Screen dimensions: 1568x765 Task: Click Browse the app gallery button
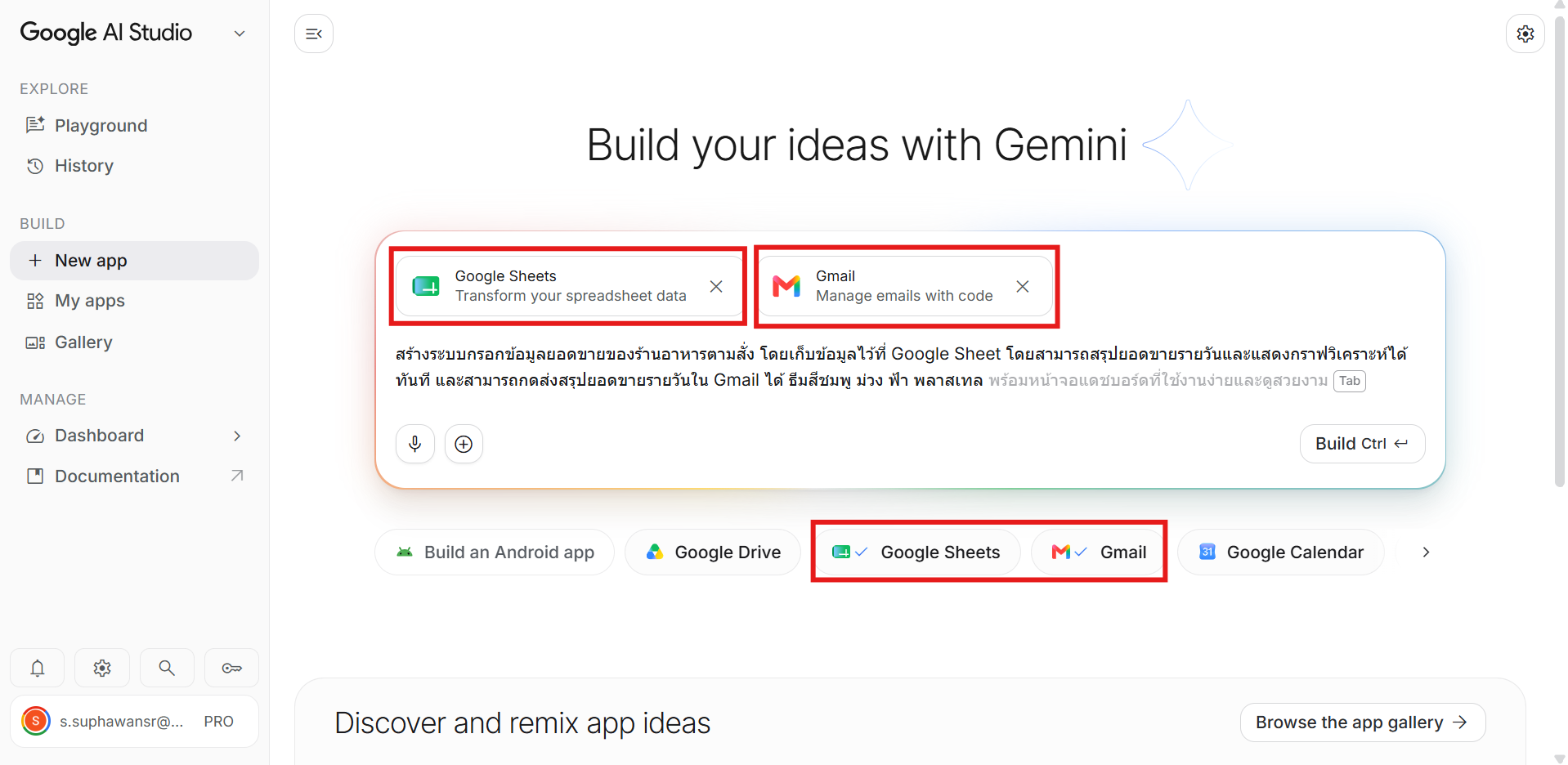[x=1362, y=722]
